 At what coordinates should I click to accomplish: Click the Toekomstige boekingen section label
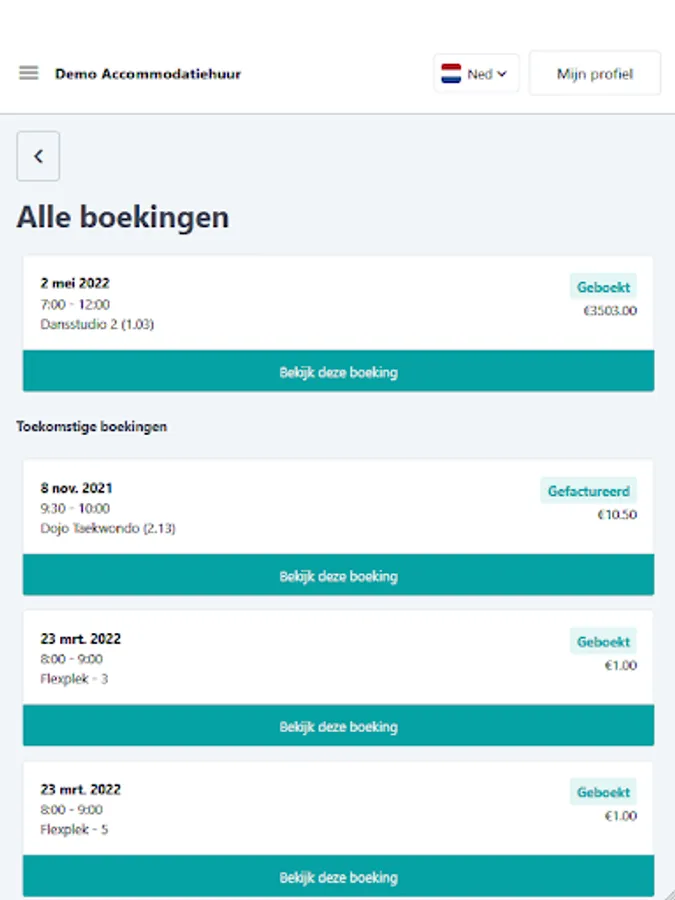[x=92, y=427]
